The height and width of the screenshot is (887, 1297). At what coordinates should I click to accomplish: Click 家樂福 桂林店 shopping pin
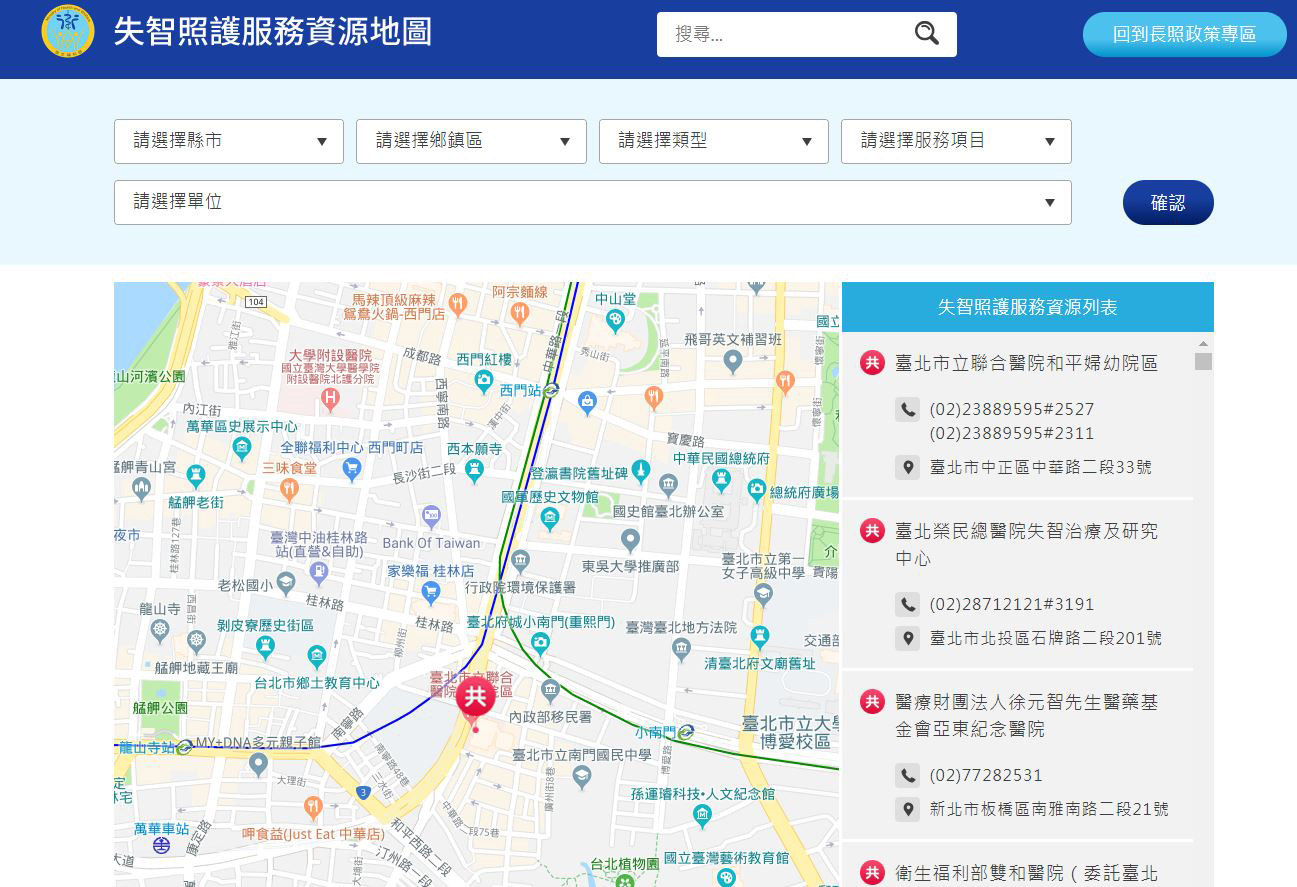431,592
